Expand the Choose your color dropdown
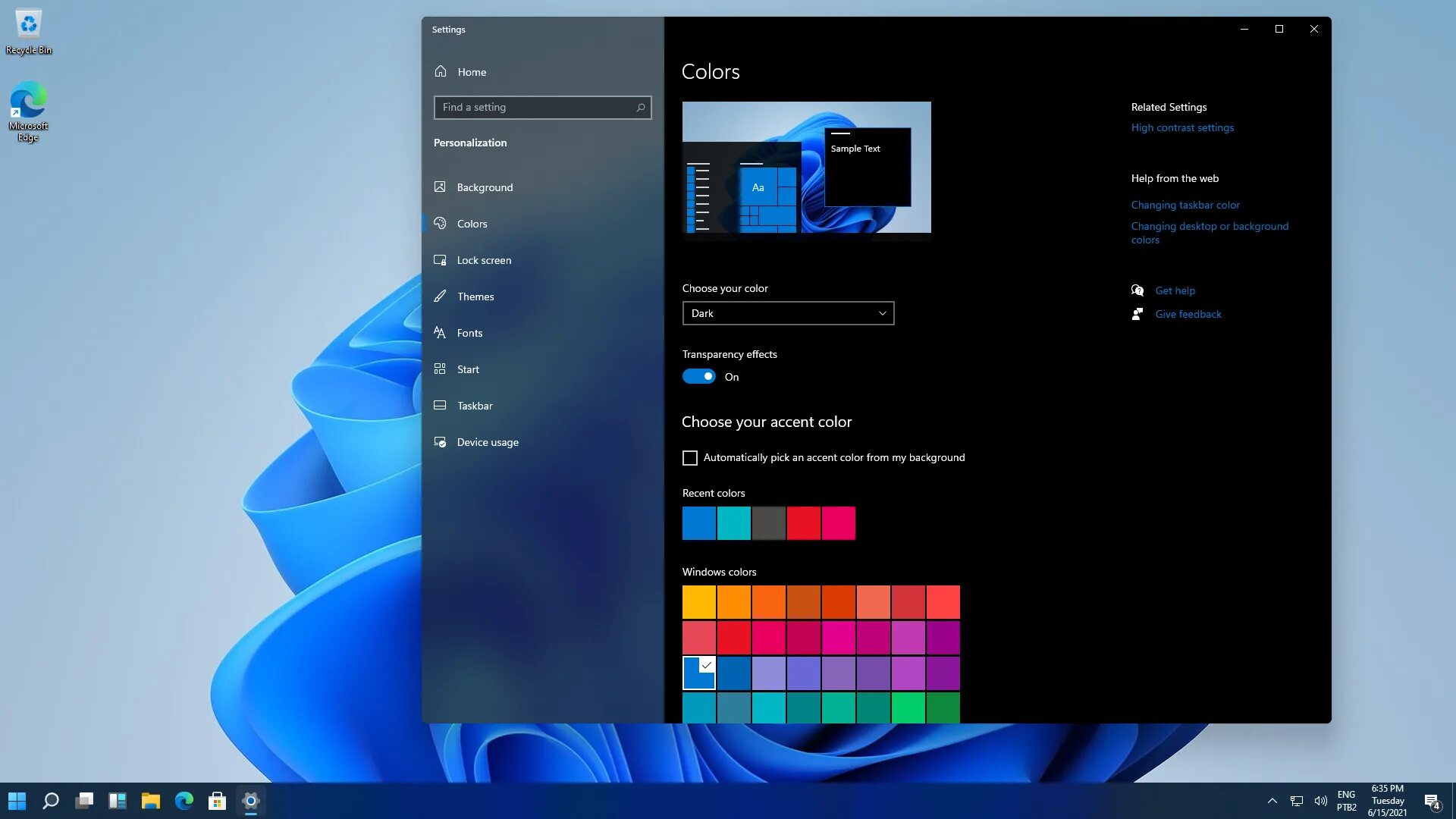This screenshot has width=1456, height=819. pyautogui.click(x=787, y=313)
